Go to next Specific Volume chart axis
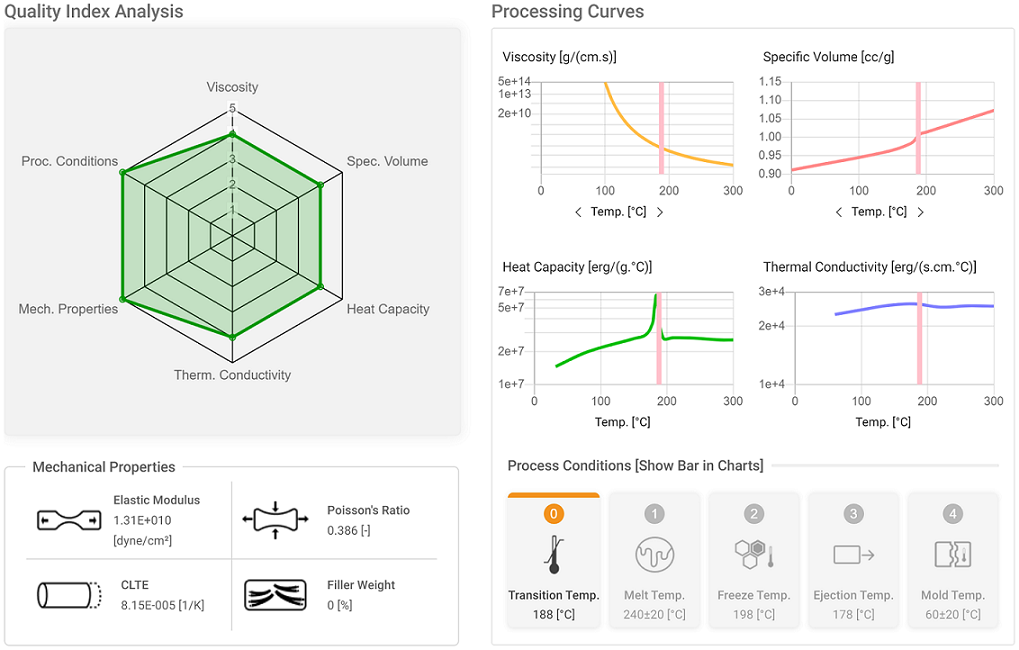 pyautogui.click(x=920, y=212)
